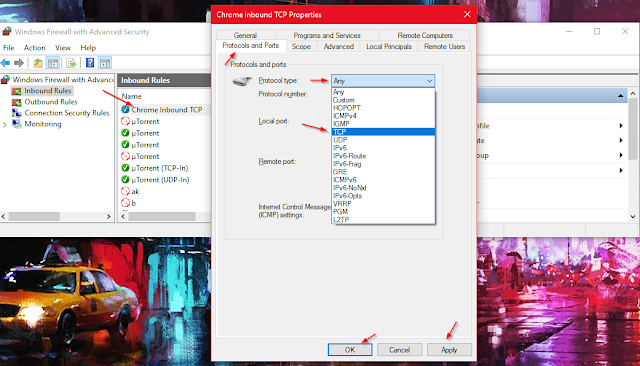Select GRE in the protocol list

[x=383, y=172]
